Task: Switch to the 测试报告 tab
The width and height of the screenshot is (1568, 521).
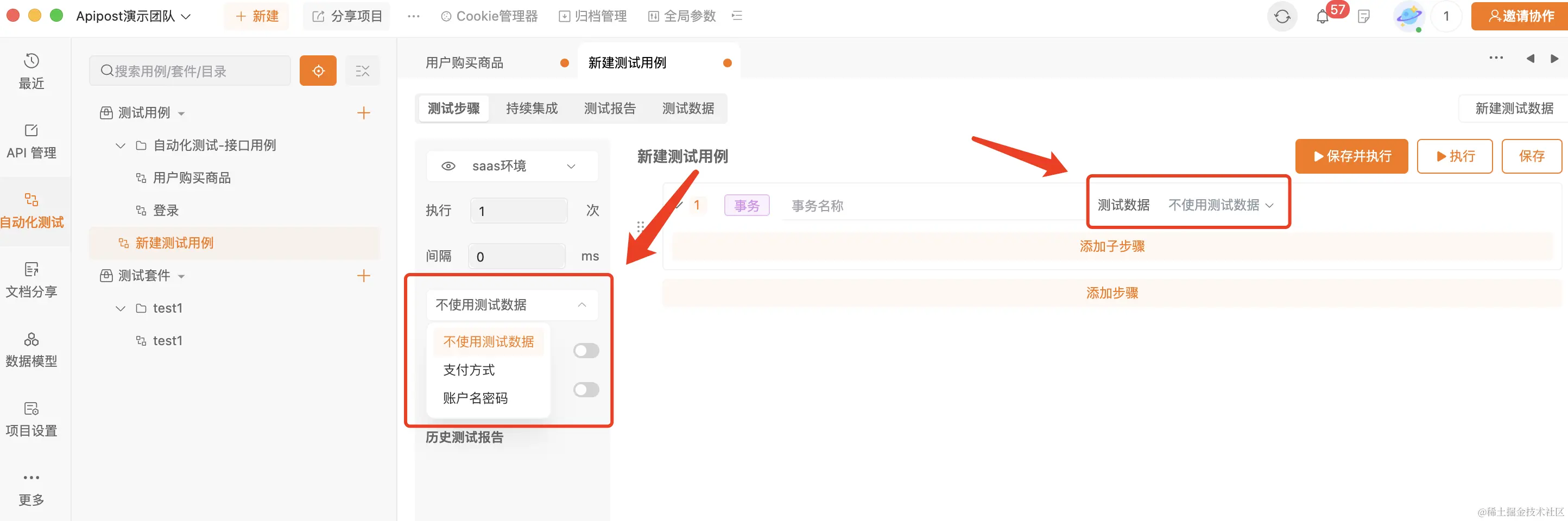Action: pyautogui.click(x=609, y=109)
